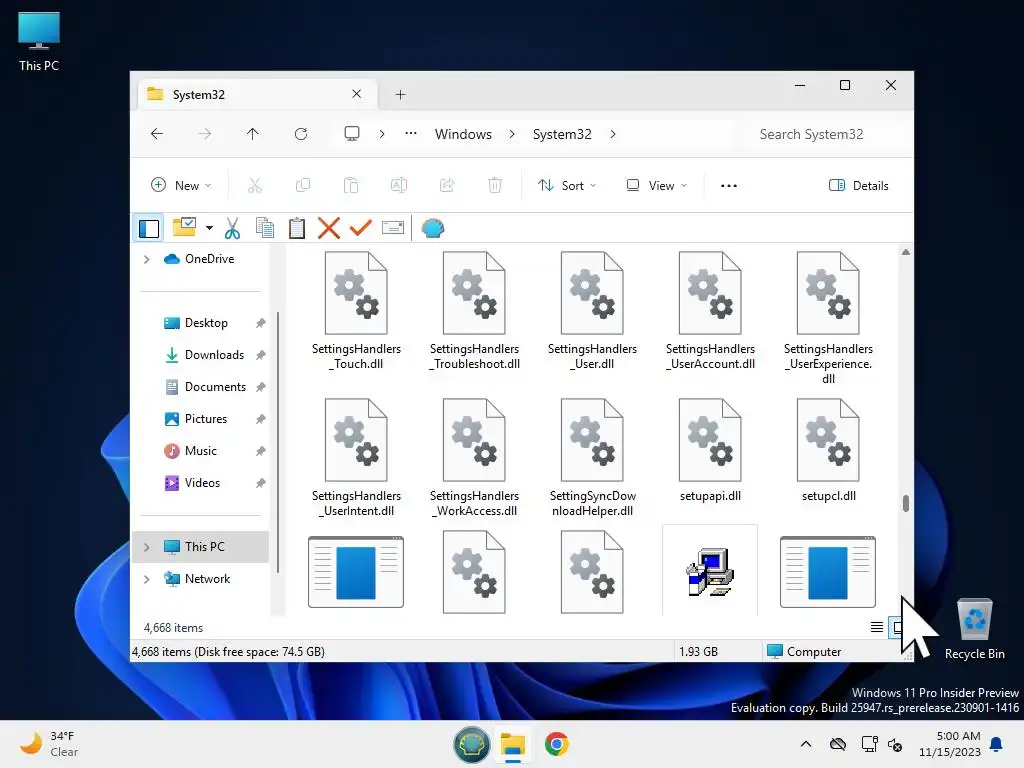Expand chevron between Windows and System32

coord(512,134)
